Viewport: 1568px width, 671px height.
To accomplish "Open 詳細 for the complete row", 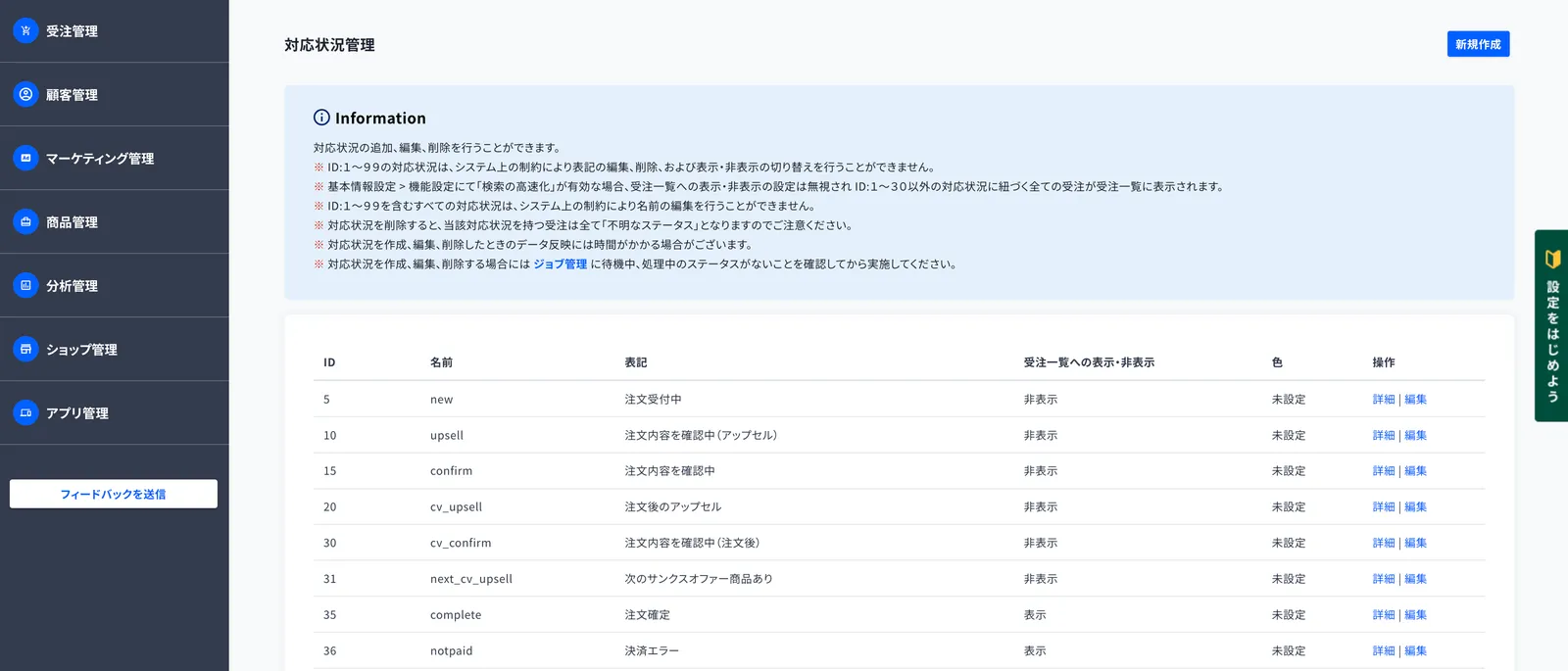I will pyautogui.click(x=1384, y=615).
